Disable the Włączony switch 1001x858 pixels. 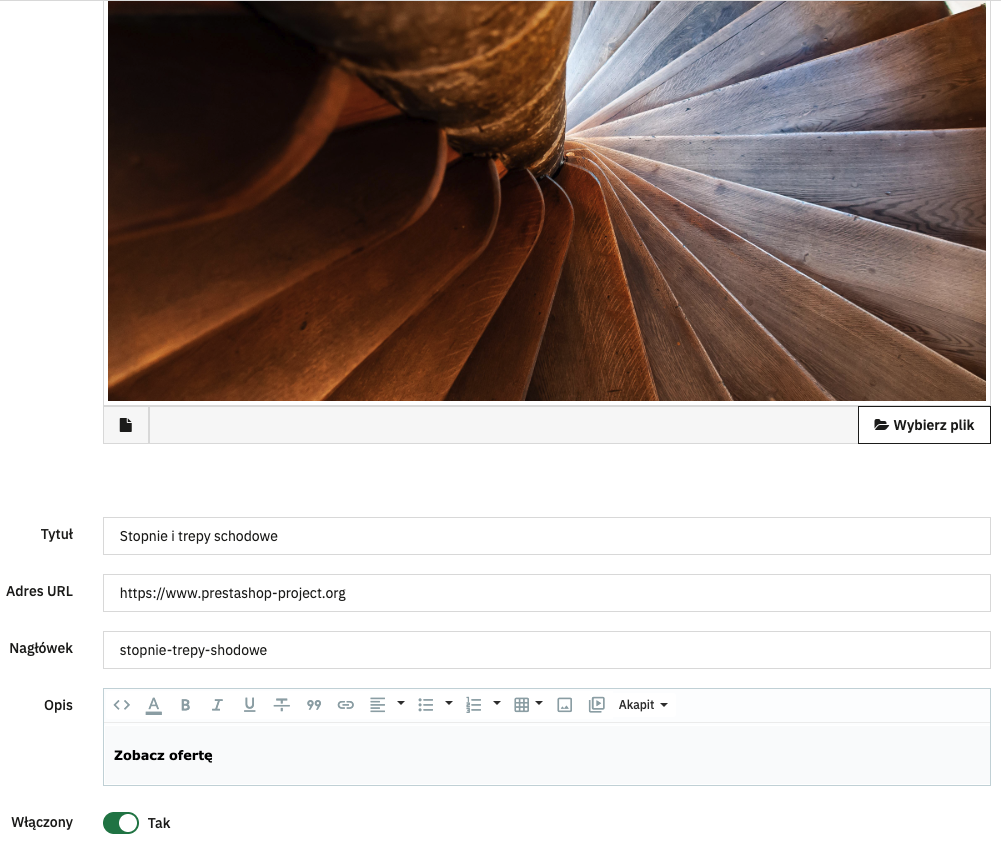point(121,823)
